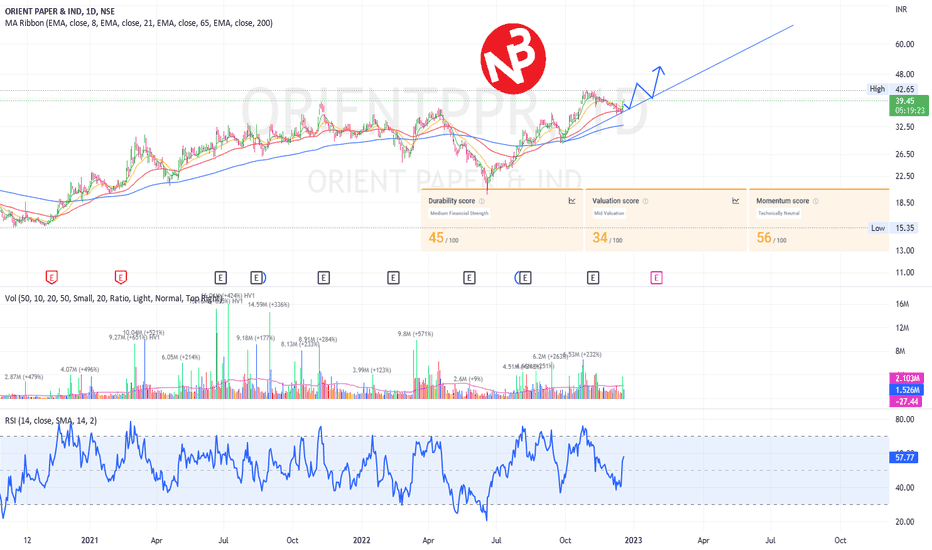Image resolution: width=932 pixels, height=550 pixels.
Task: Click the 16M volume axis value
Action: (x=902, y=304)
